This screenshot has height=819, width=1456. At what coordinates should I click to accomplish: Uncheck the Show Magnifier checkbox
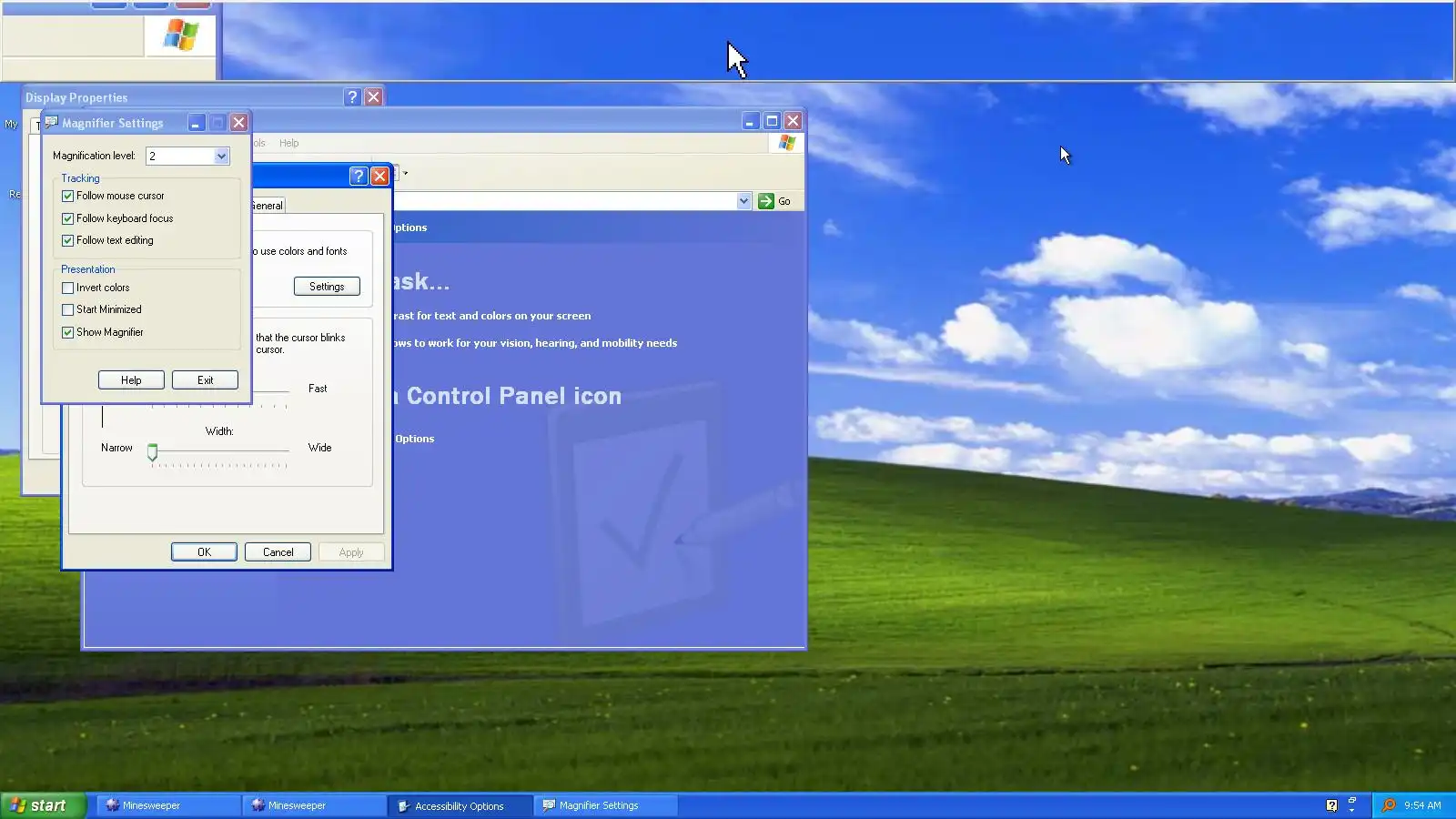tap(67, 332)
